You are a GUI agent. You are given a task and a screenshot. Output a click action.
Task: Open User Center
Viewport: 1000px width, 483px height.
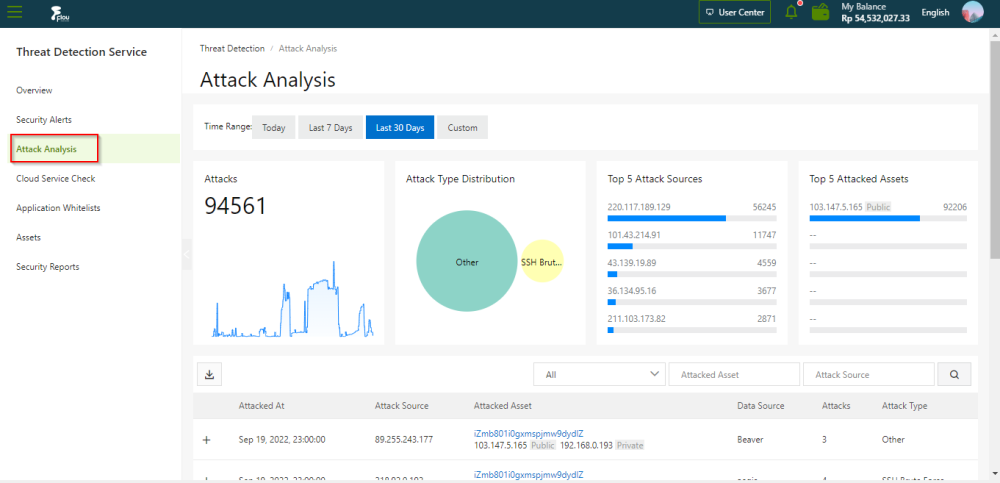(x=735, y=12)
